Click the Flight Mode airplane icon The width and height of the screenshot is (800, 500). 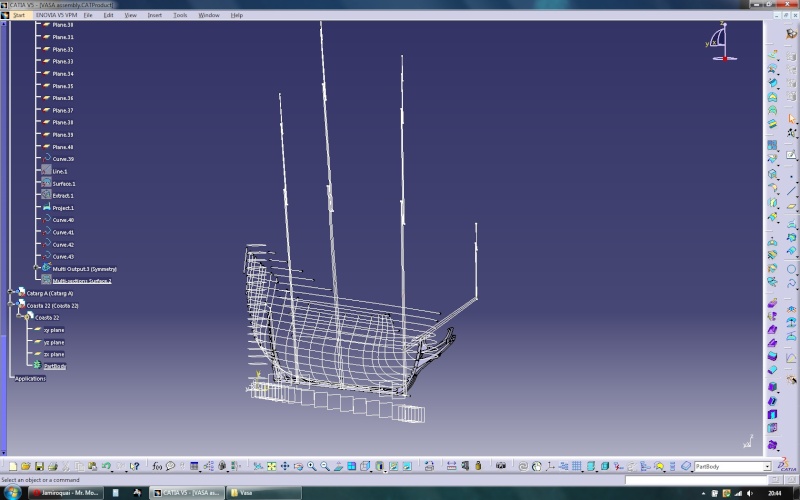point(258,466)
